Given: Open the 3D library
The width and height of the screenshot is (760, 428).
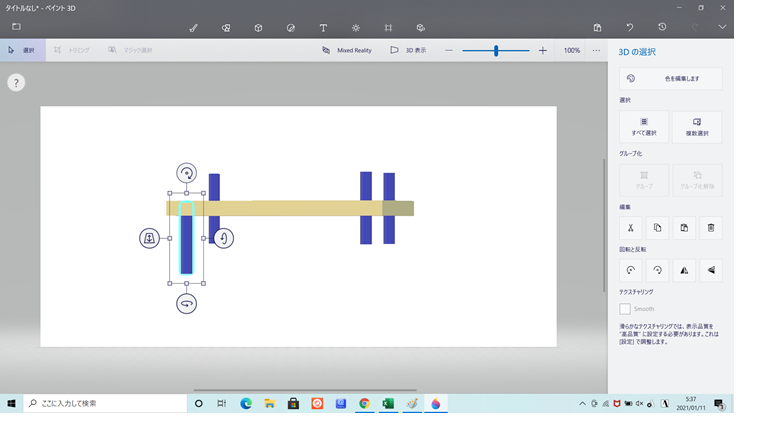Looking at the screenshot, I should pos(421,28).
